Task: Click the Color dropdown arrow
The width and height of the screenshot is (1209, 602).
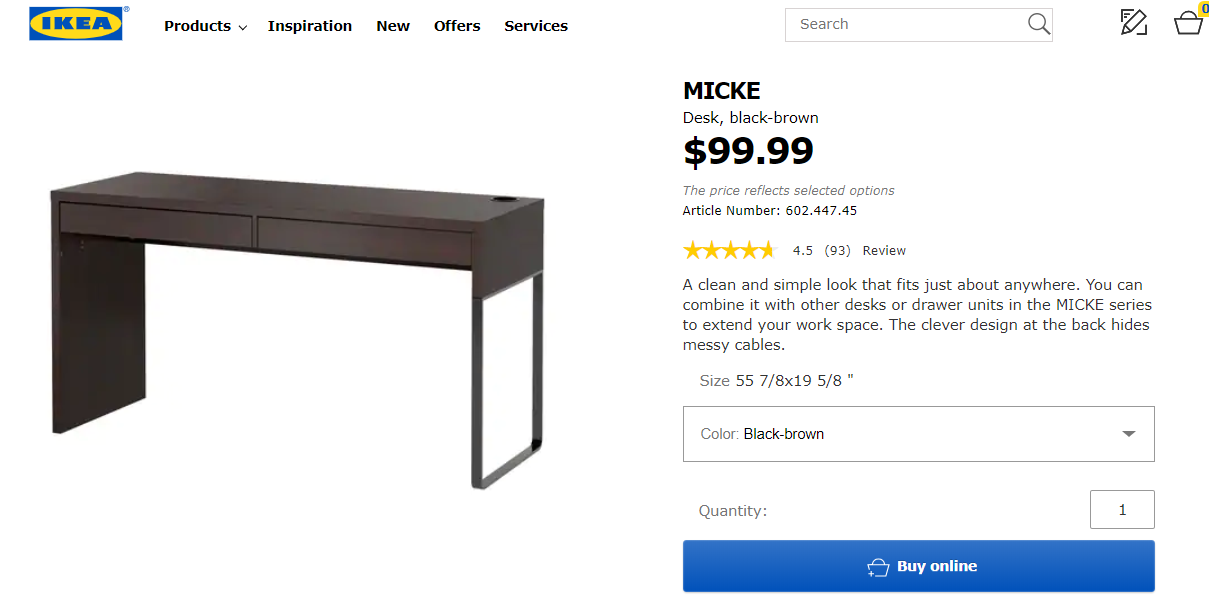Action: coord(1129,434)
